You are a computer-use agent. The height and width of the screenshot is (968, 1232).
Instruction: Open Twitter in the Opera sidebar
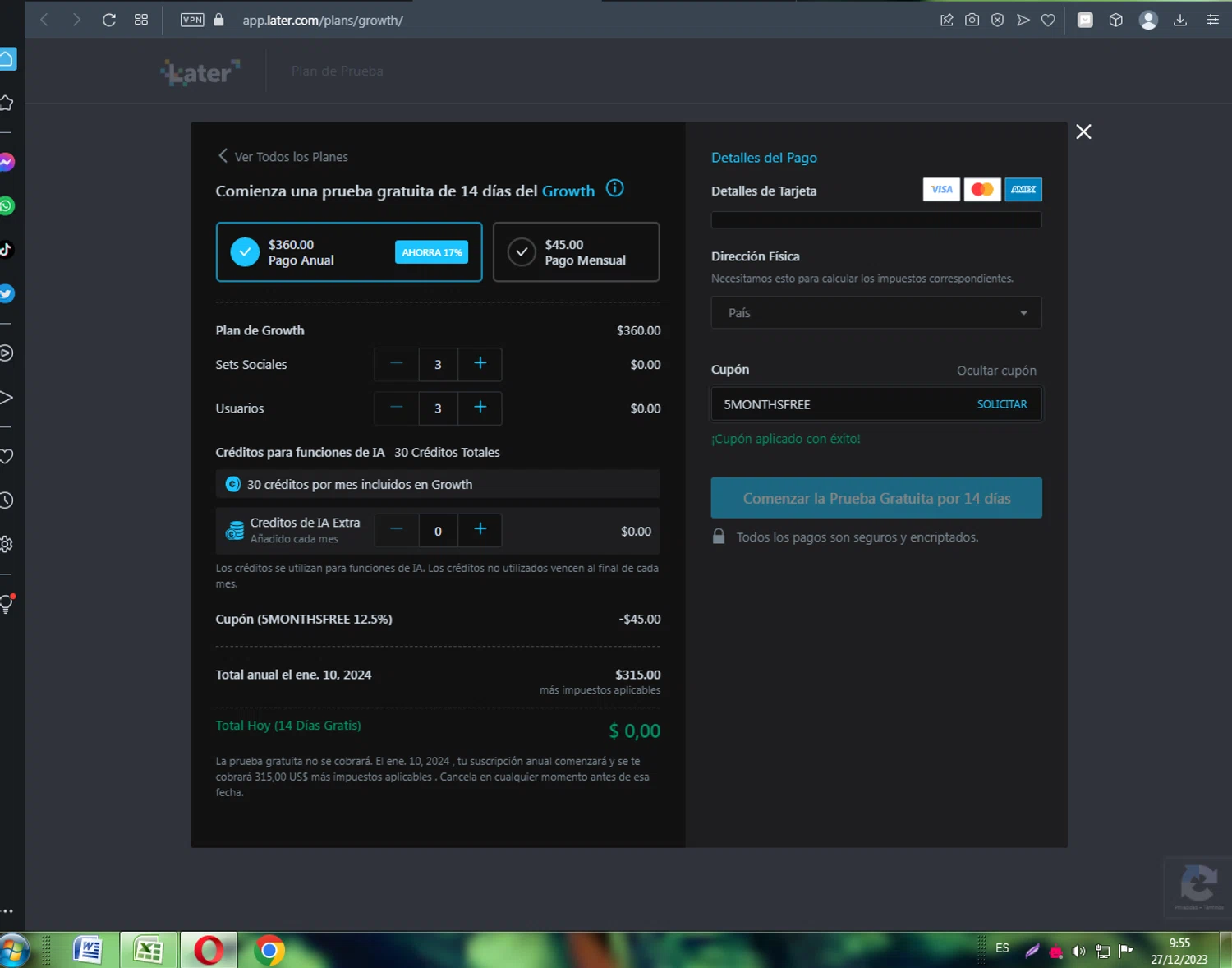tap(7, 293)
